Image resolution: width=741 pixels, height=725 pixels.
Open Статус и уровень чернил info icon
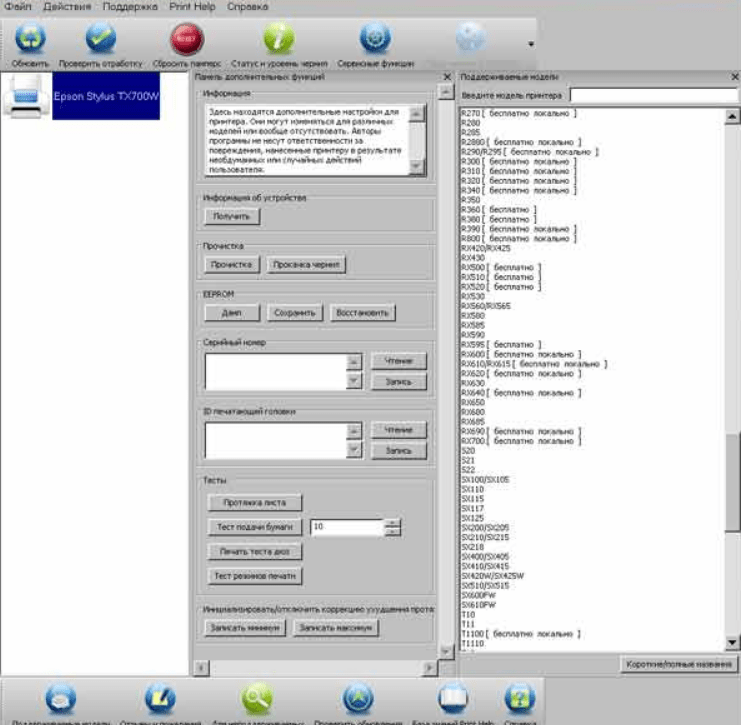click(x=279, y=39)
